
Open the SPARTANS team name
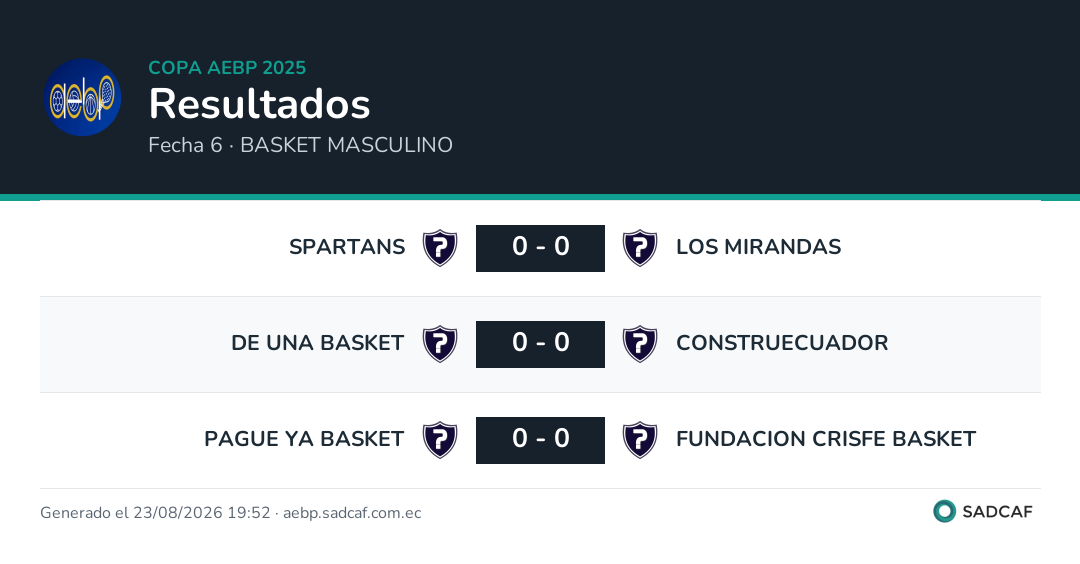point(347,247)
